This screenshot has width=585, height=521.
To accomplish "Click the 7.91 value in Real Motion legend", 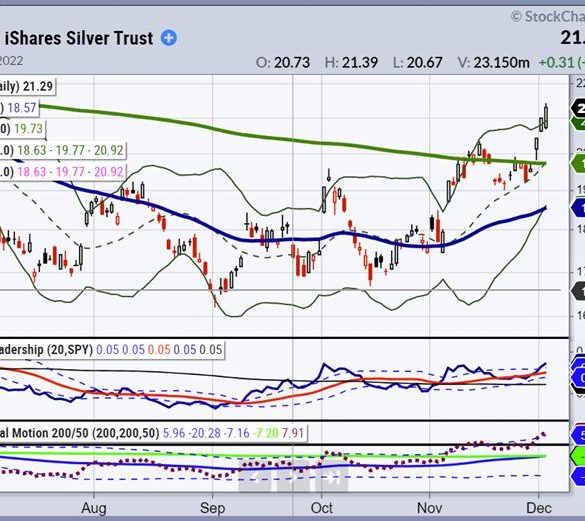I will point(292,433).
